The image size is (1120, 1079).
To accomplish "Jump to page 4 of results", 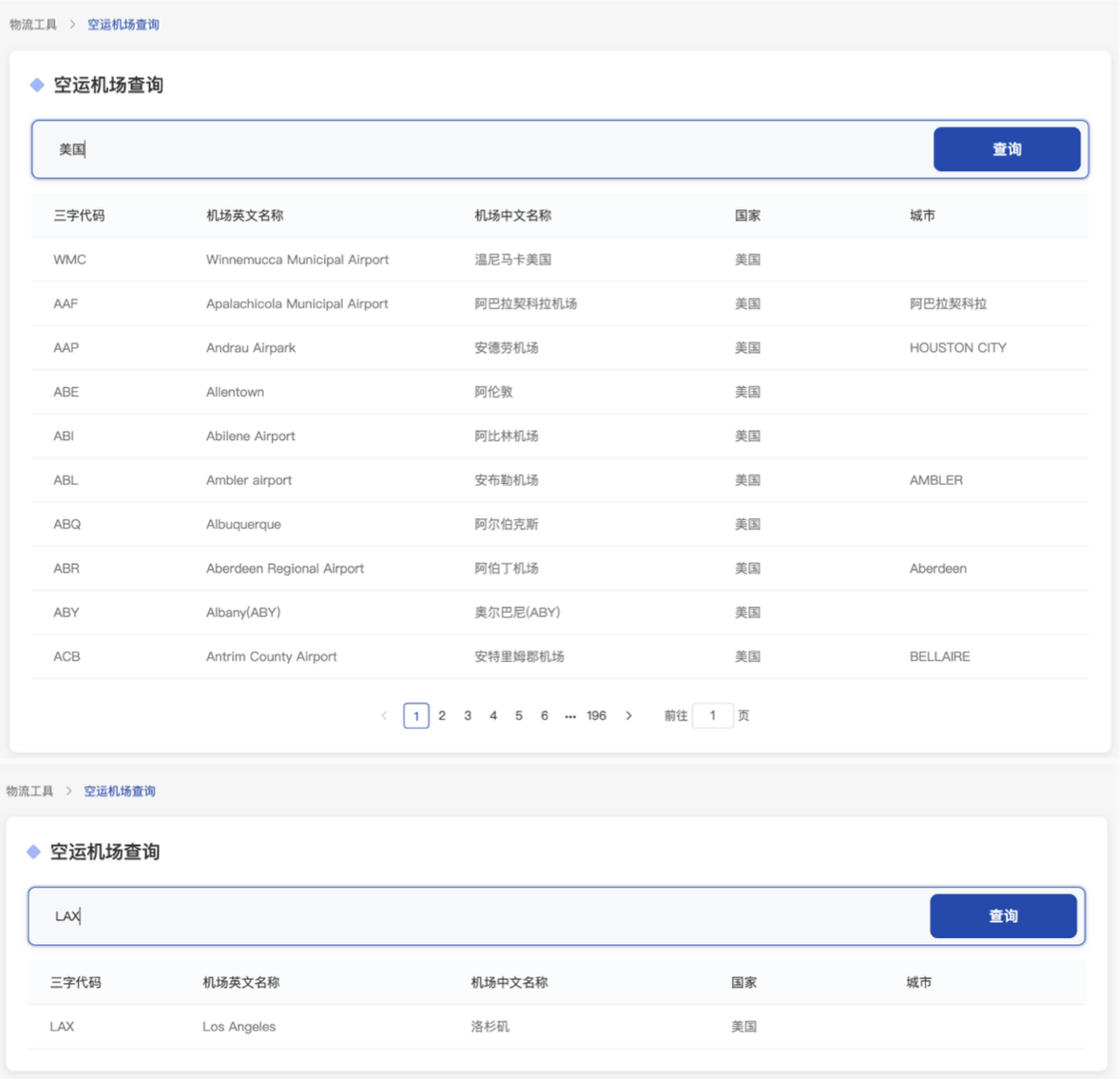I will 493,716.
